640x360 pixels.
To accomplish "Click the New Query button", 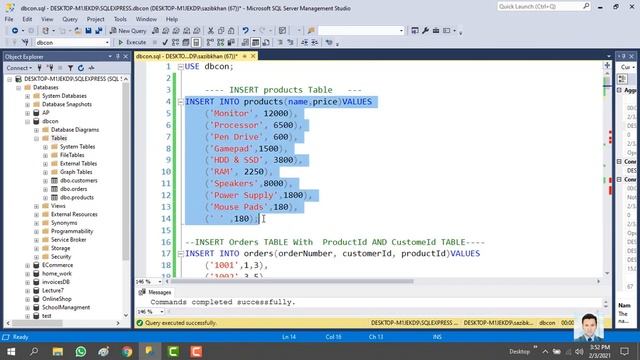I will point(128,31).
